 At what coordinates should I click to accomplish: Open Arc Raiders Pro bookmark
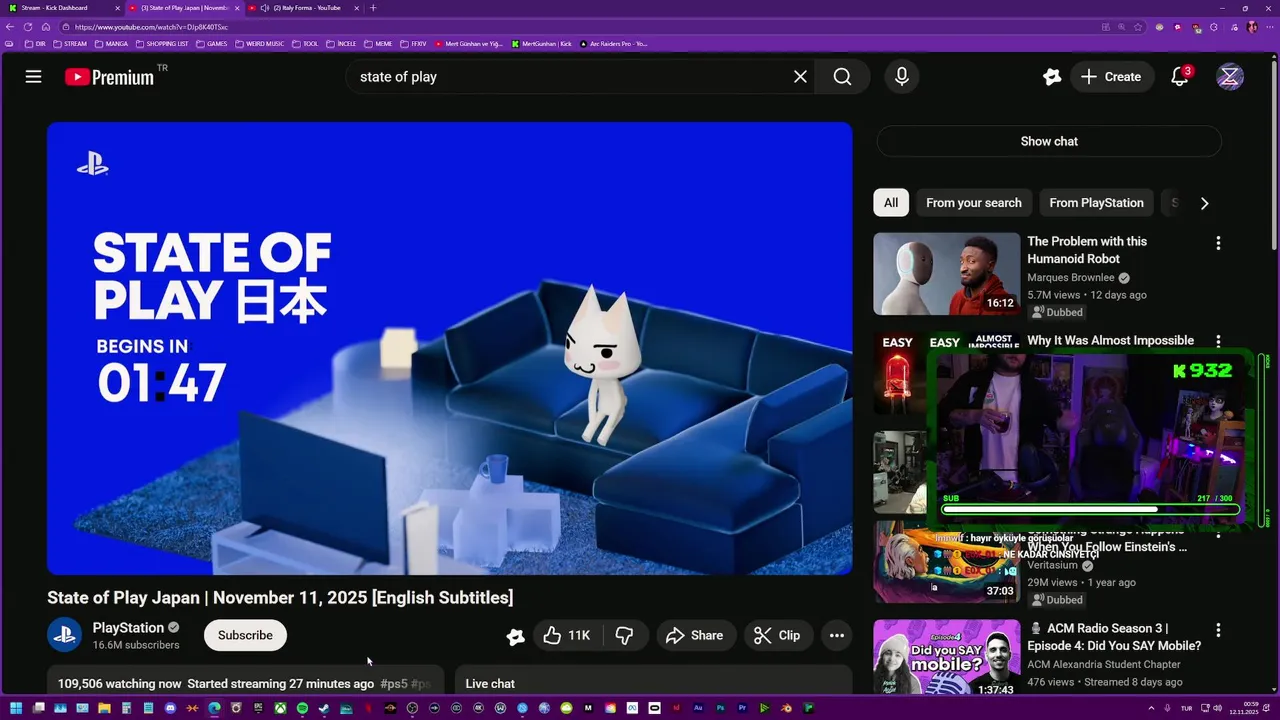click(613, 44)
